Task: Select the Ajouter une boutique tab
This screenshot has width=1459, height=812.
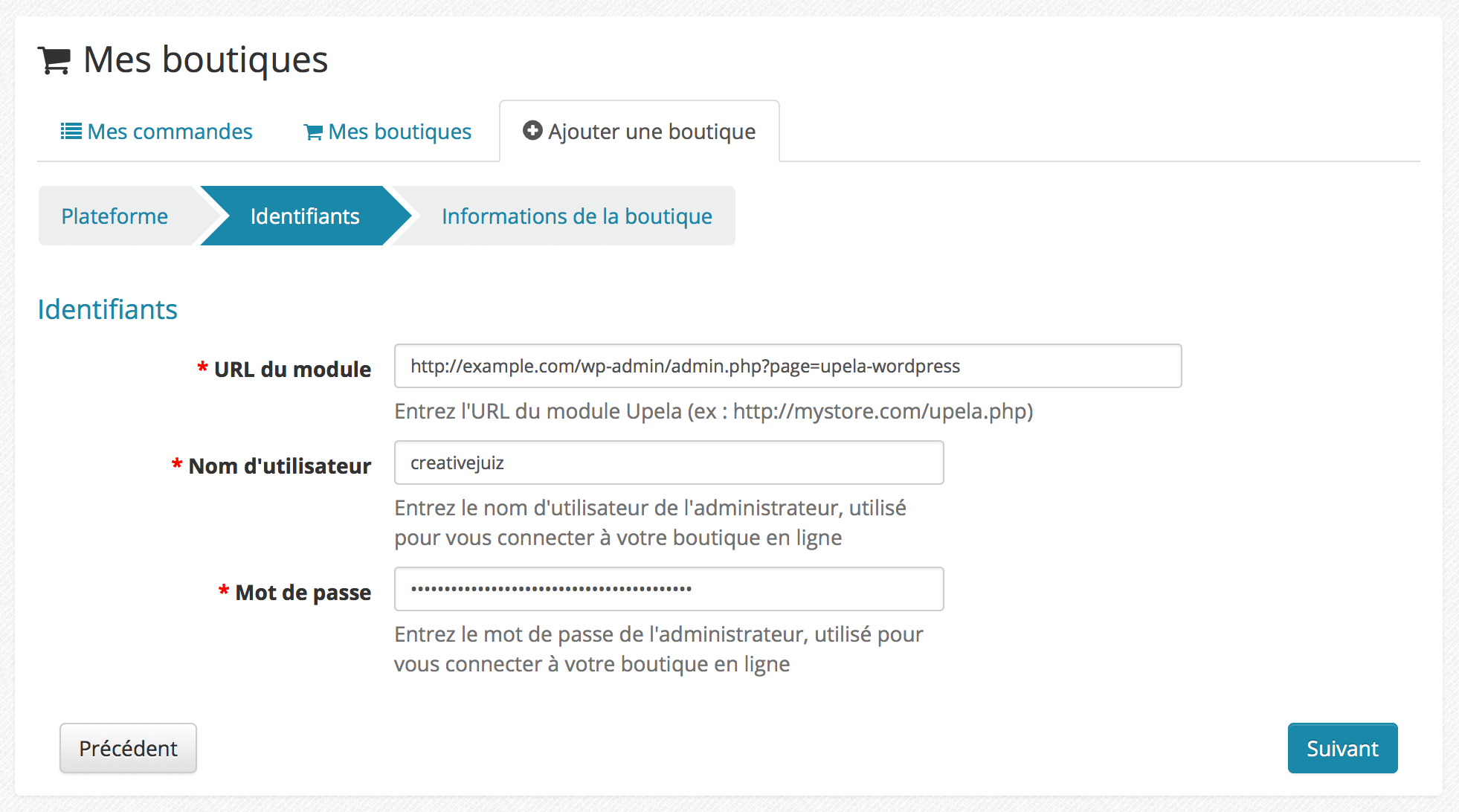Action: click(640, 132)
